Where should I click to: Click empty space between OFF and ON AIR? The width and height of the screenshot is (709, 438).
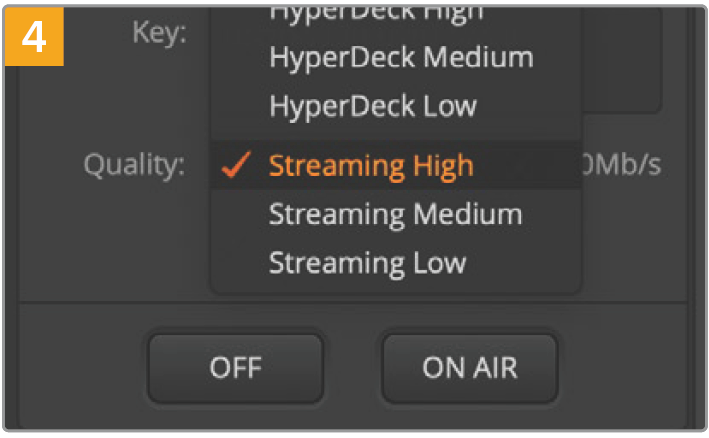point(352,367)
